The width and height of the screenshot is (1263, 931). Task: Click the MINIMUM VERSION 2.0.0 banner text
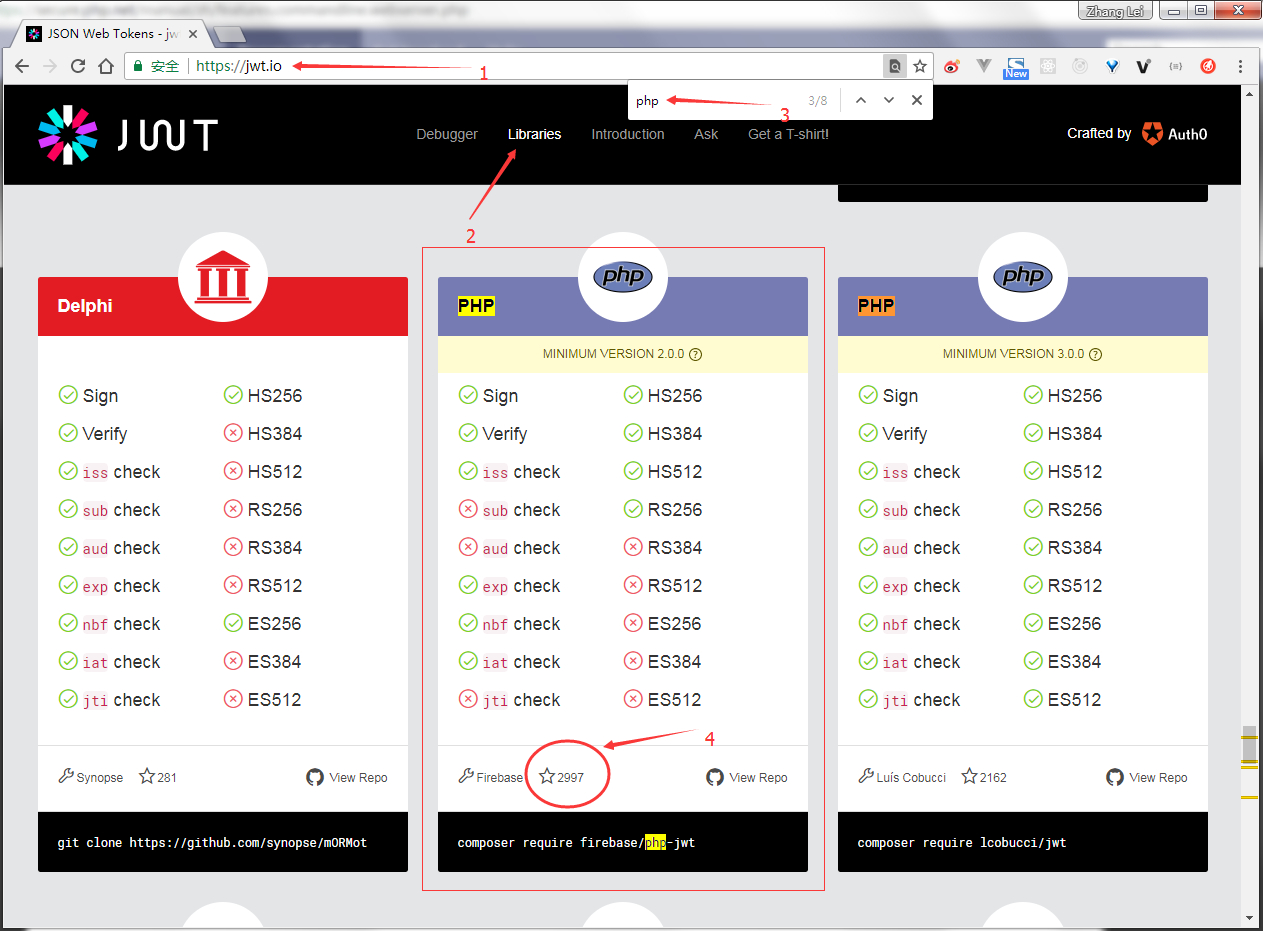(614, 354)
